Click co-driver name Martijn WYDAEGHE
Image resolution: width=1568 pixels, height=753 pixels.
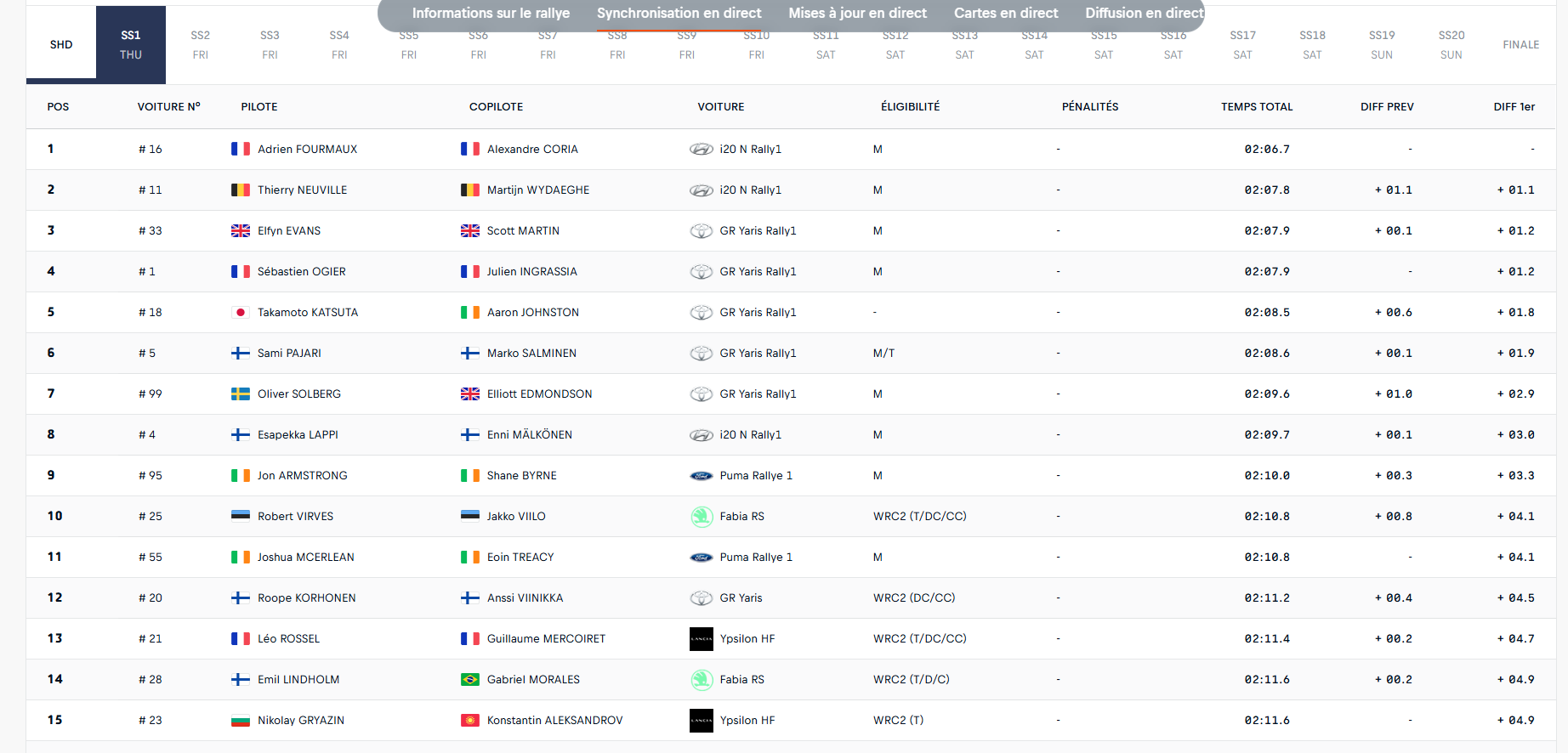tap(538, 190)
